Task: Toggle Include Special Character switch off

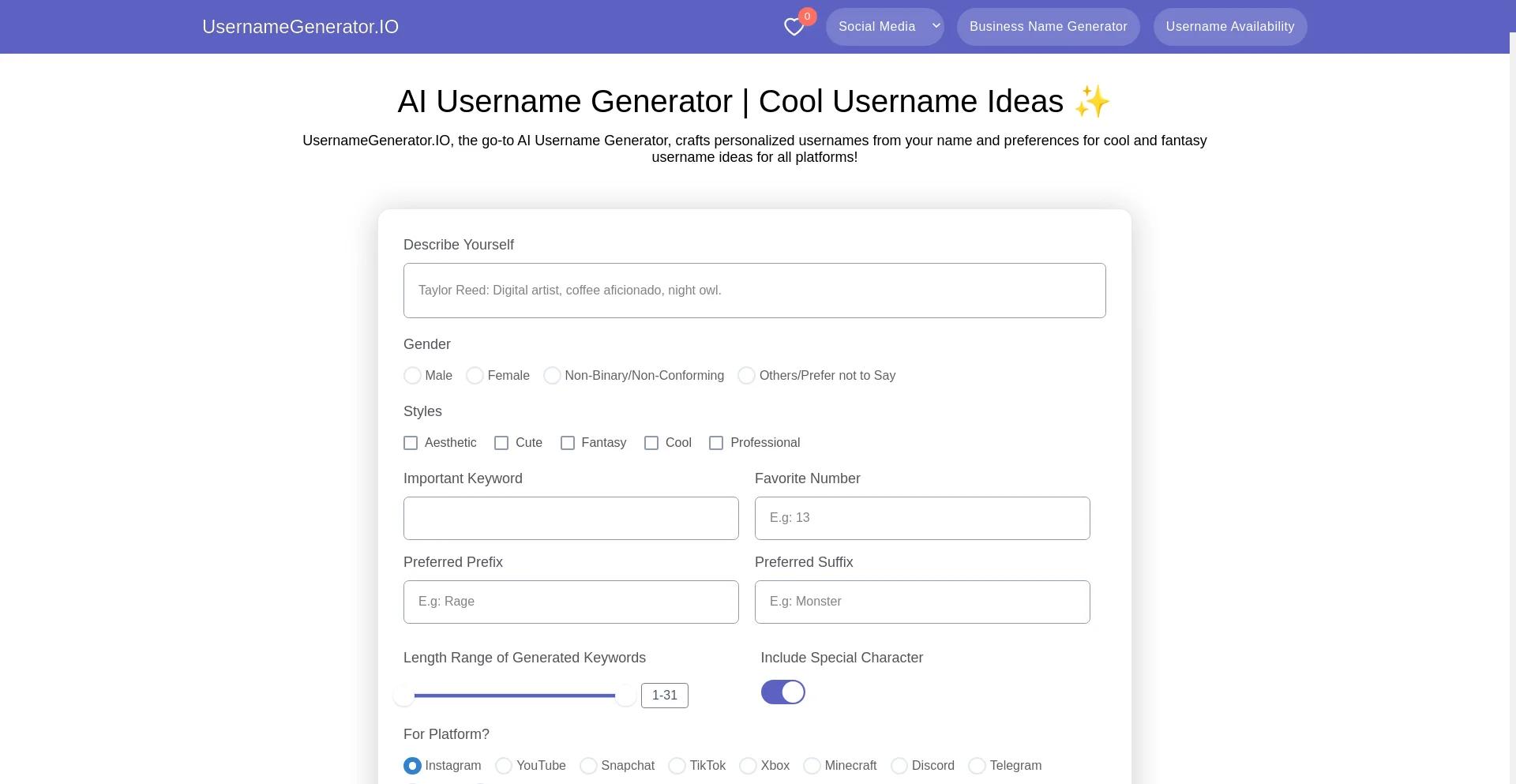Action: [x=782, y=692]
